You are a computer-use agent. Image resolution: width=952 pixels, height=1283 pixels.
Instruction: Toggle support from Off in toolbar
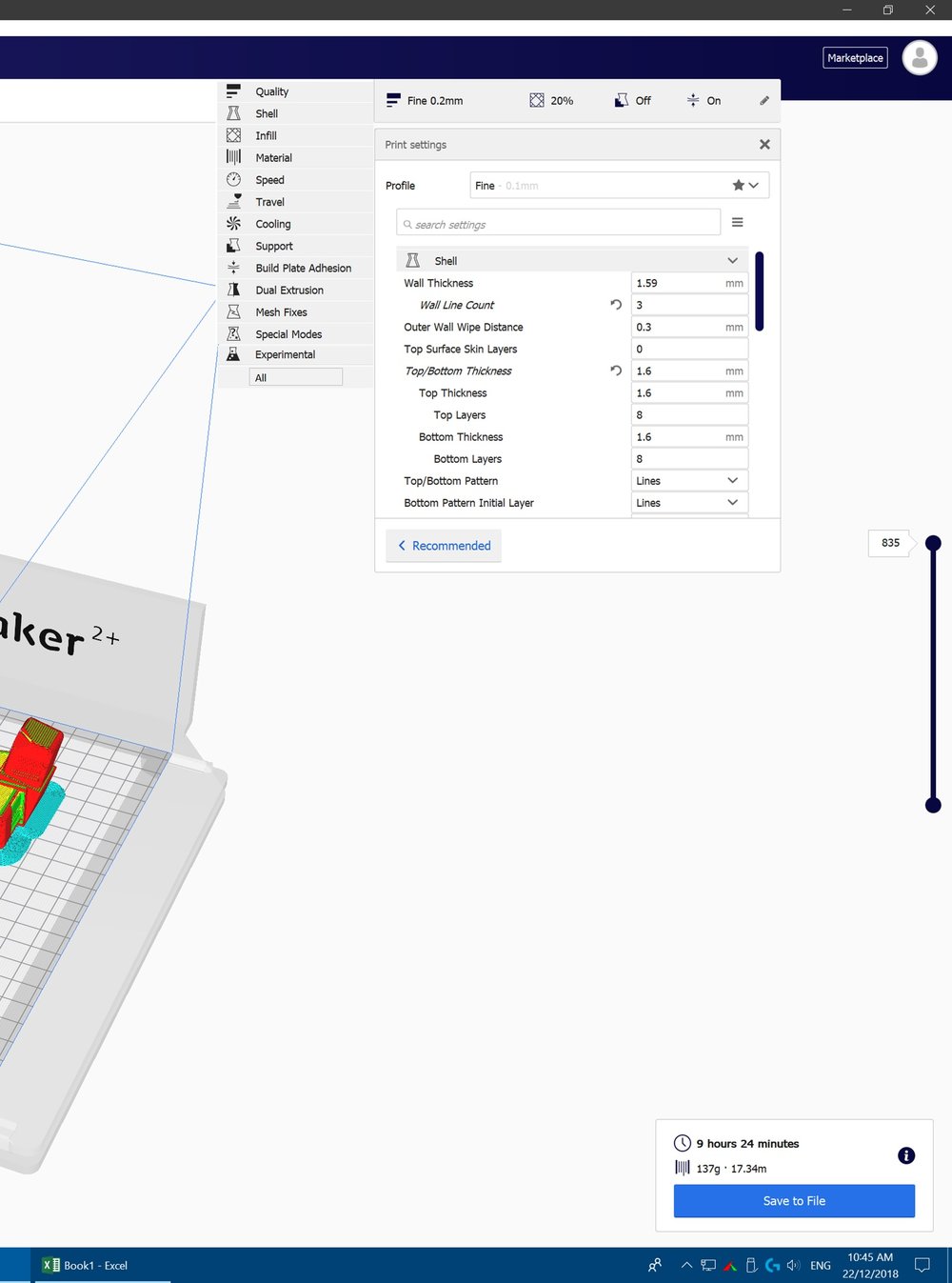tap(631, 100)
